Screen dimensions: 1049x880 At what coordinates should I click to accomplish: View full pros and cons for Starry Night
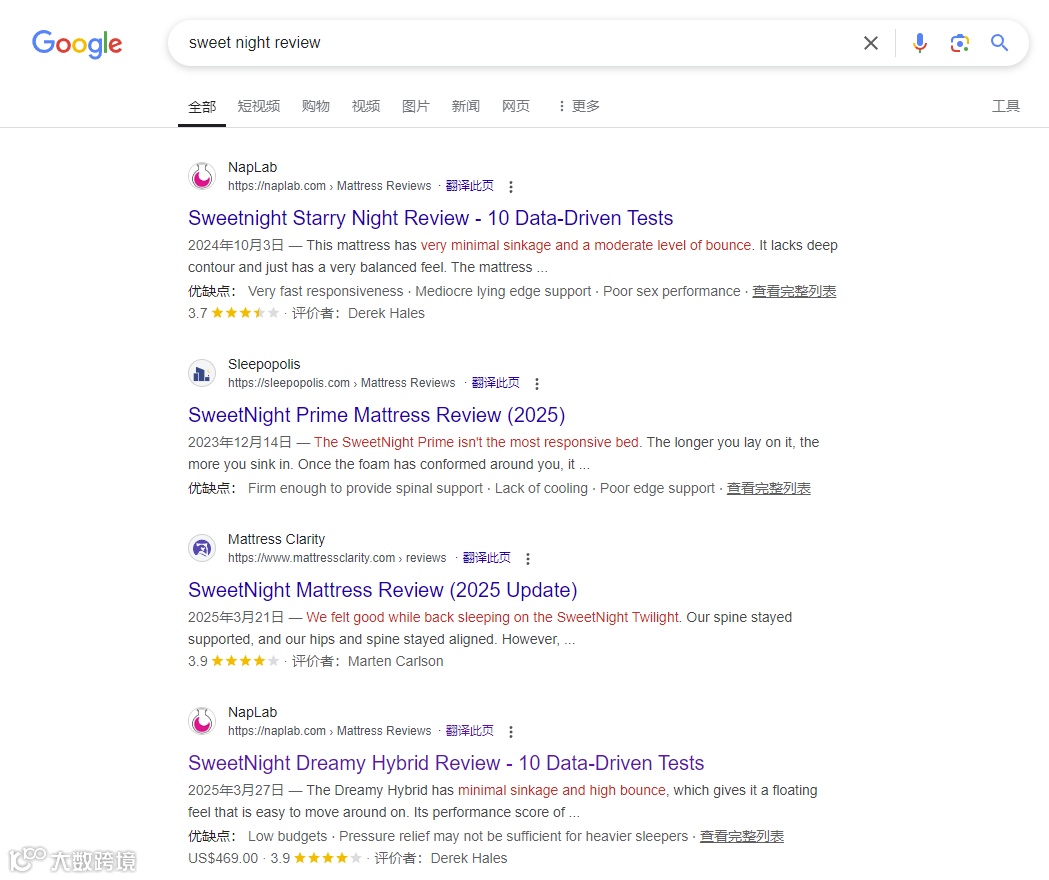[794, 291]
